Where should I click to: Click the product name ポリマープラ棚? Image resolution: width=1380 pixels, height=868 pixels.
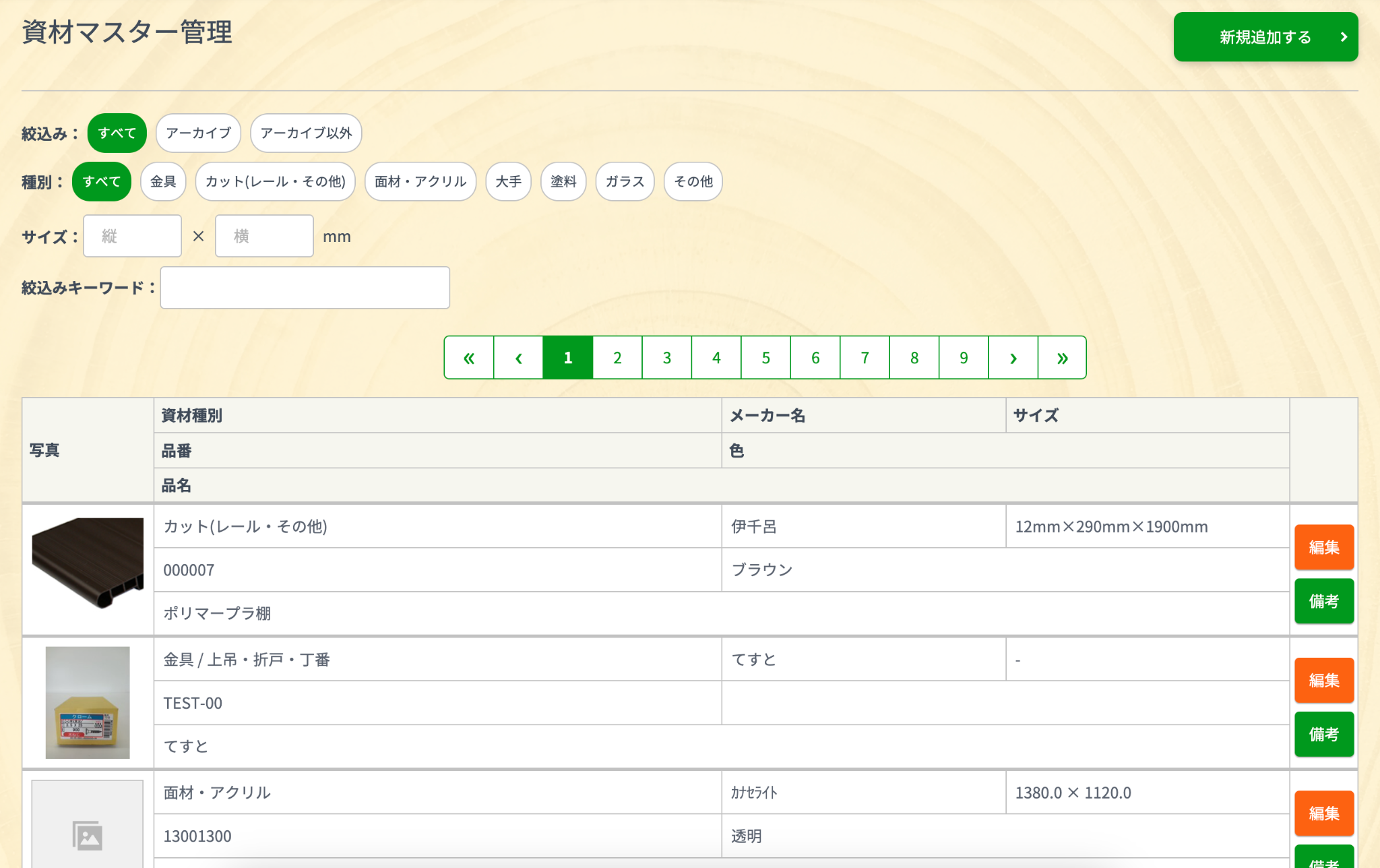(217, 613)
